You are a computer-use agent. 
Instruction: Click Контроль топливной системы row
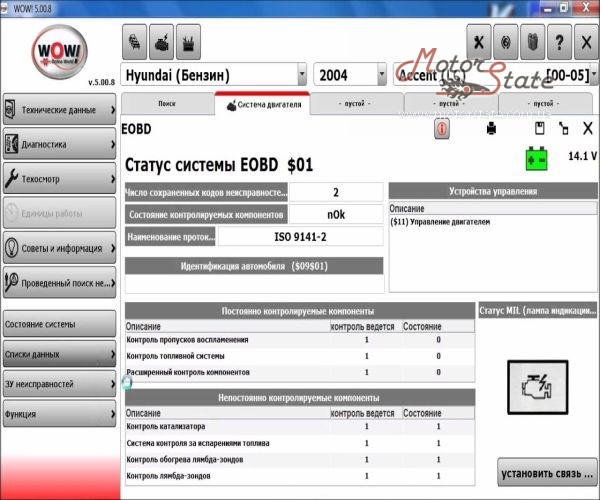click(x=300, y=356)
